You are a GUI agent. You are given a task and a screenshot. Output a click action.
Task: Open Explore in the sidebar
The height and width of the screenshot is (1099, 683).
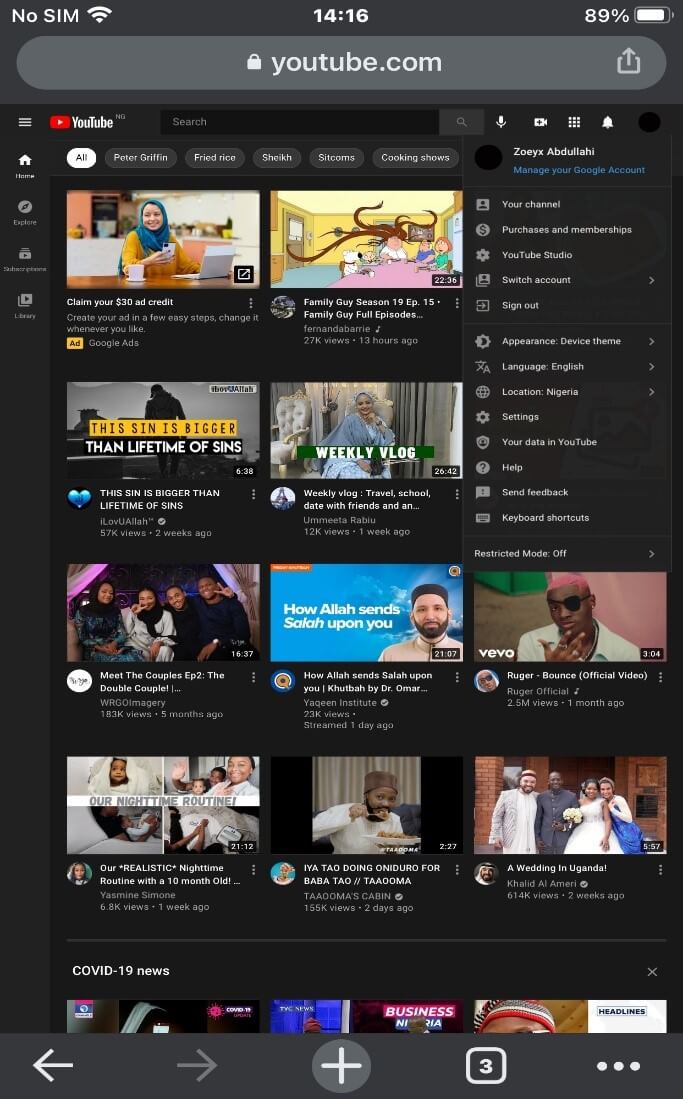click(x=25, y=212)
